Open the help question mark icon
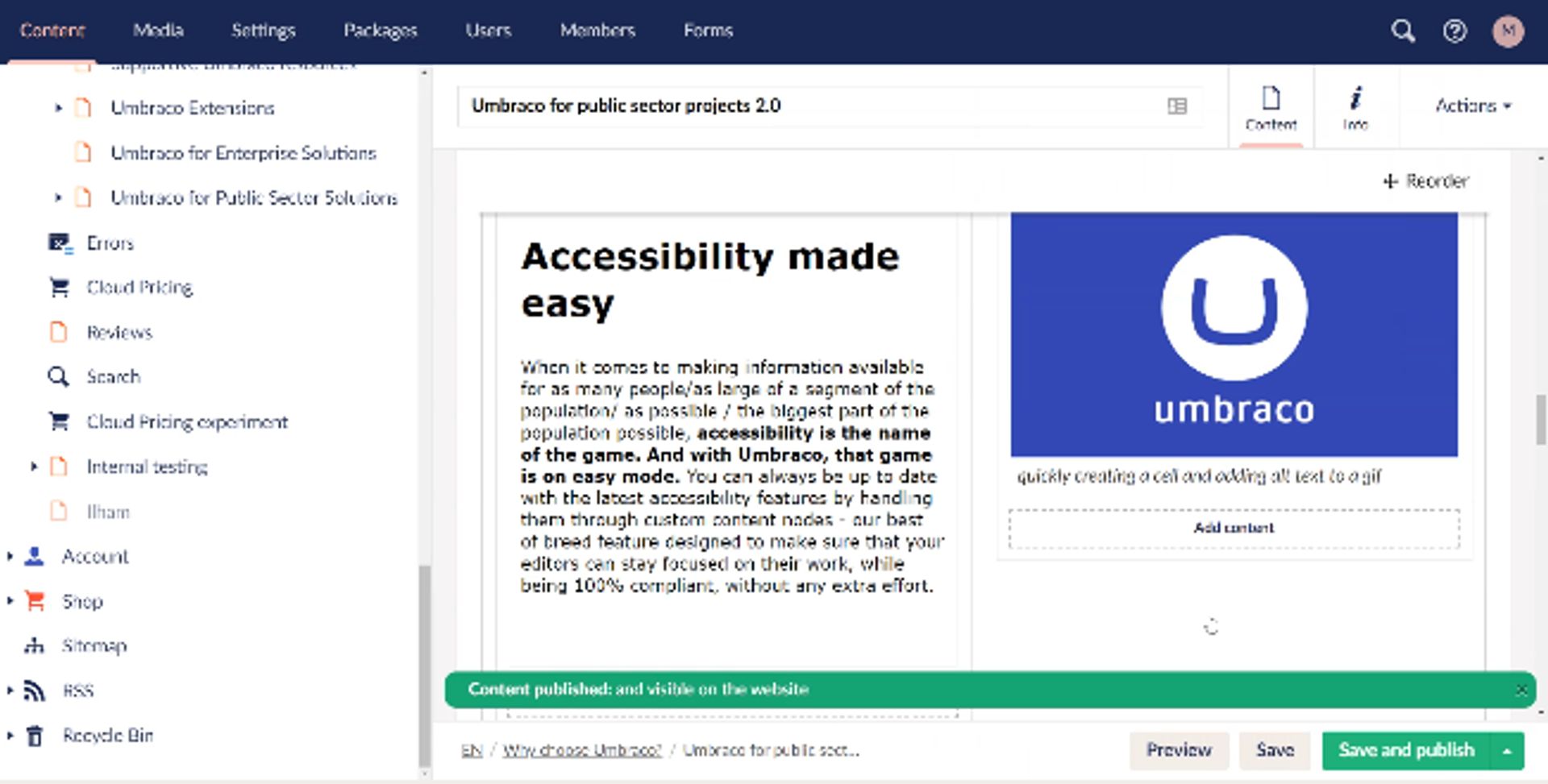This screenshot has height=784, width=1548. [1454, 30]
